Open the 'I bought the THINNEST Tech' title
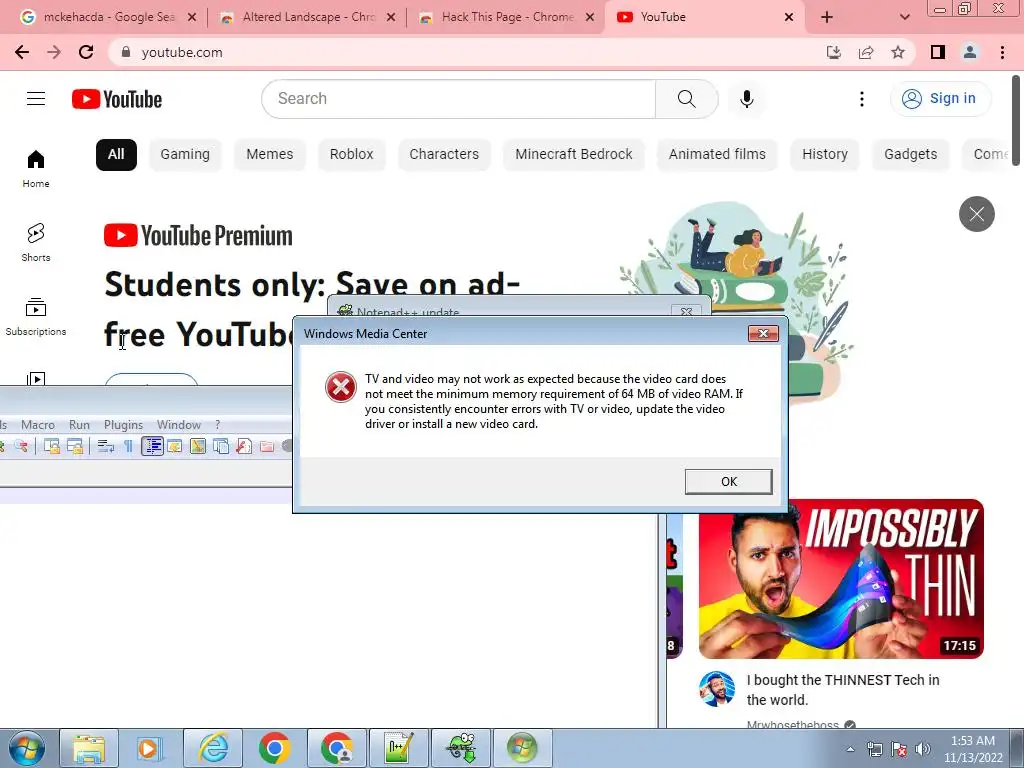The height and width of the screenshot is (768, 1024). [842, 690]
